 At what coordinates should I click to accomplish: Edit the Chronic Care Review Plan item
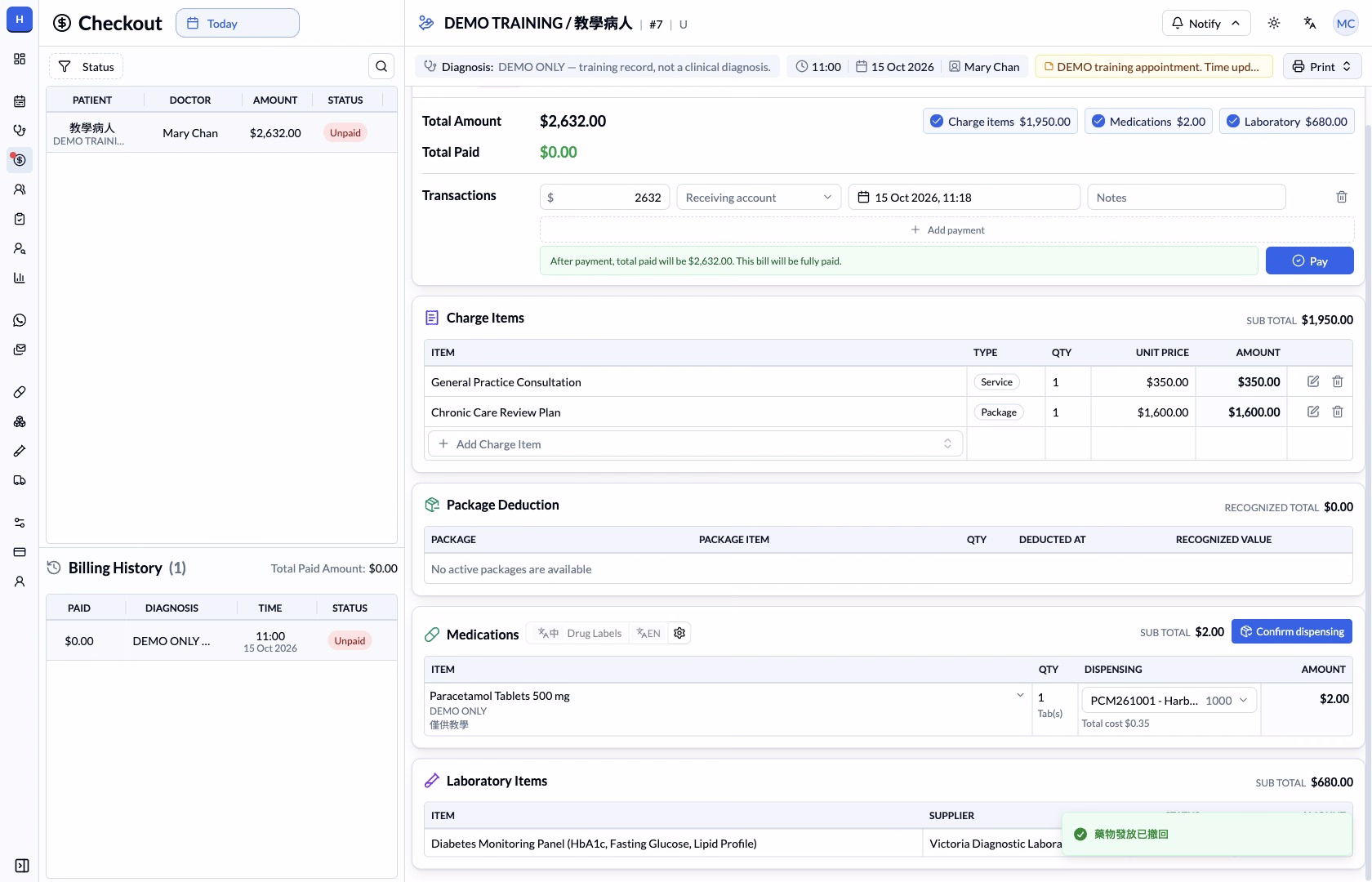click(1313, 412)
